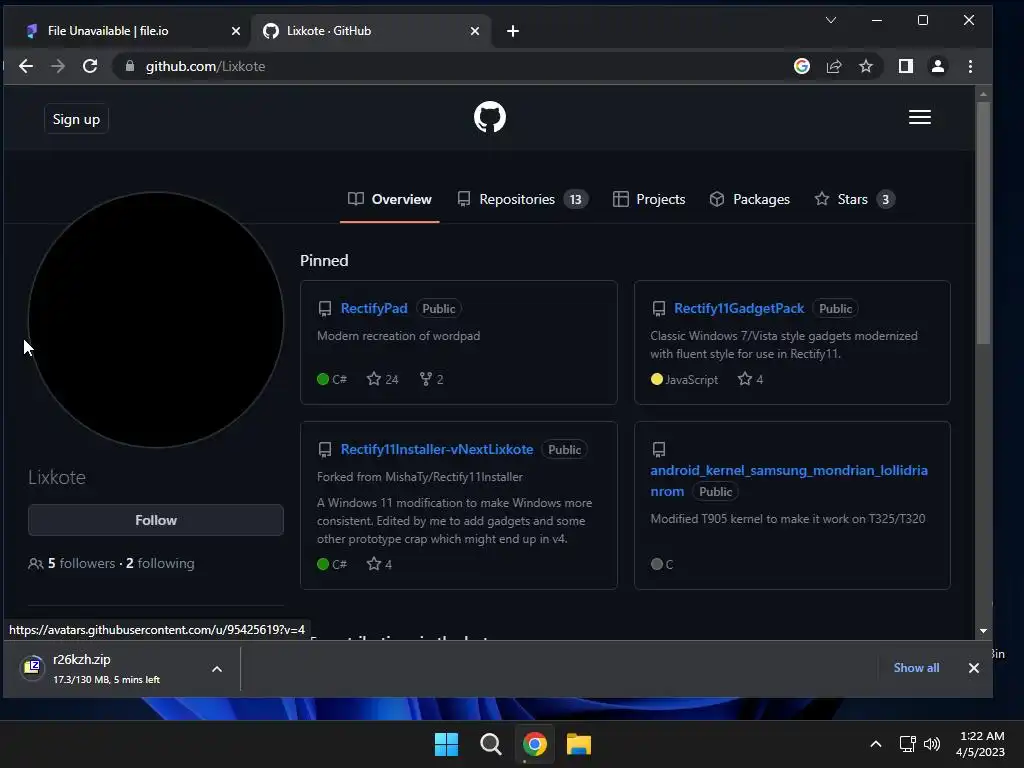Screen dimensions: 1024x768
Task: Open a new browser tab
Action: tap(513, 31)
